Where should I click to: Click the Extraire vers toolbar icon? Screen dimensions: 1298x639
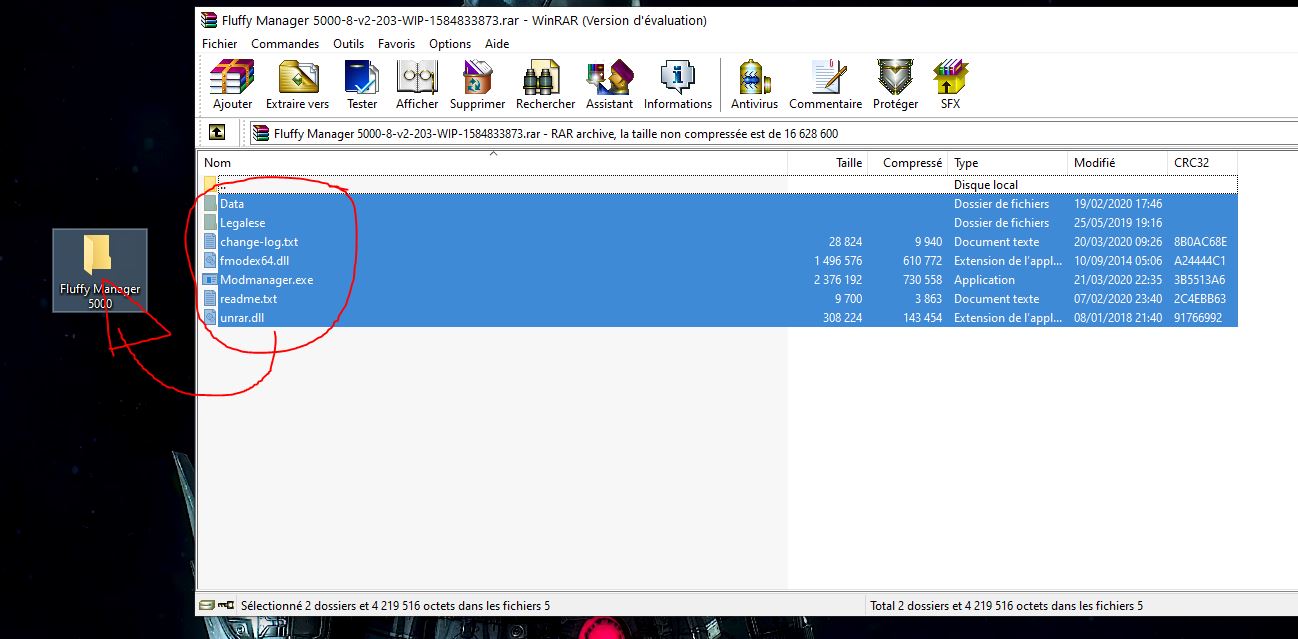(x=297, y=84)
